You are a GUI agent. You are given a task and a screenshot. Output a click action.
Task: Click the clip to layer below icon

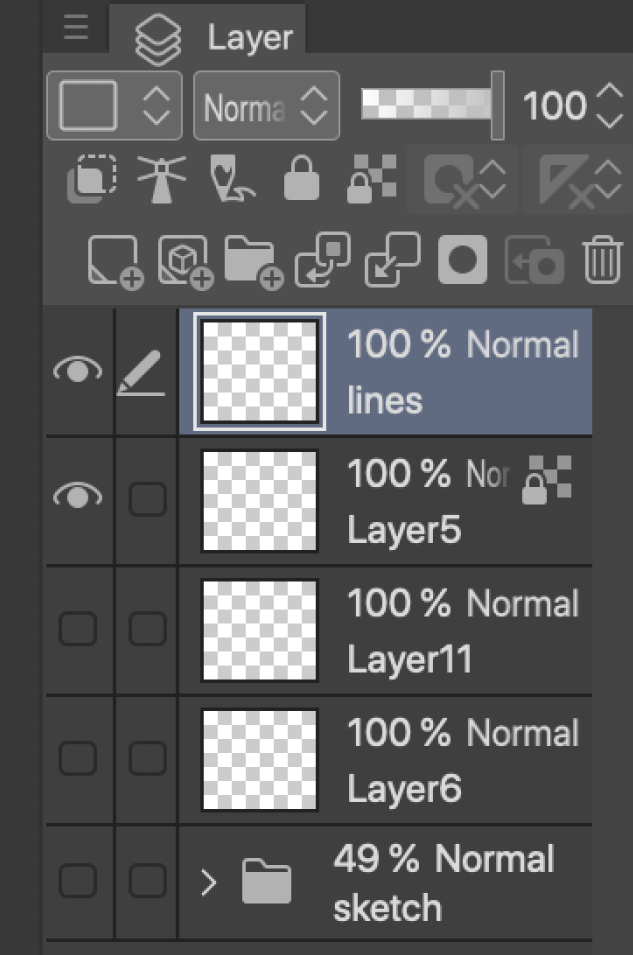(92, 179)
